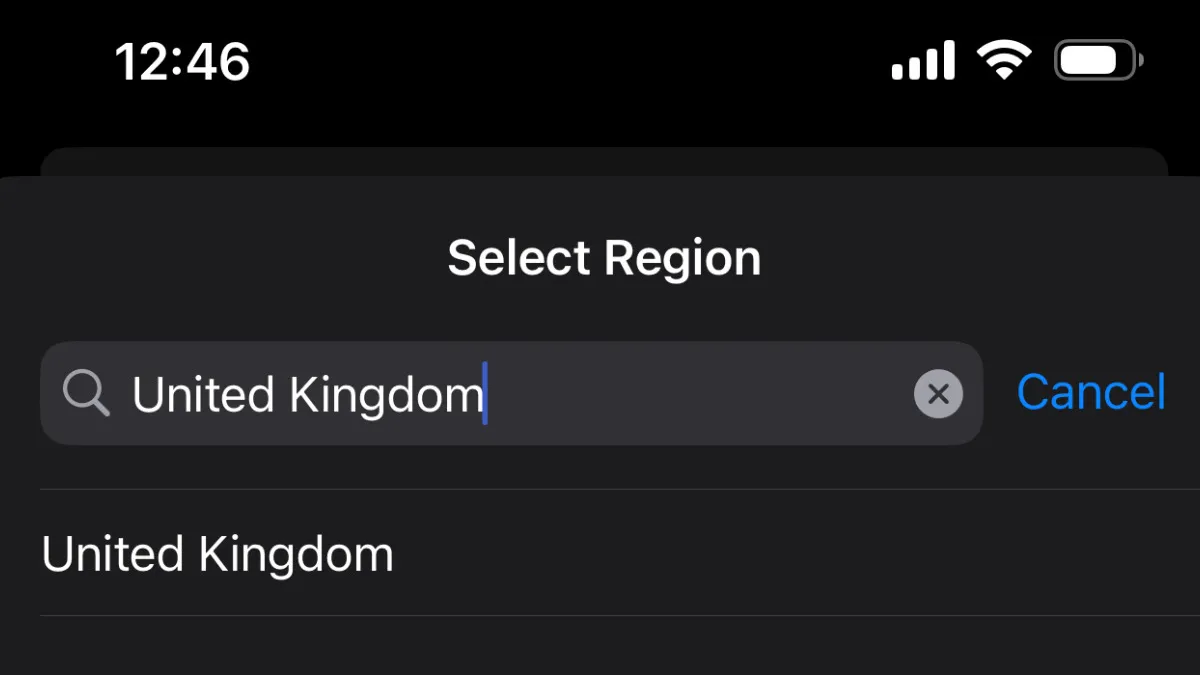Tap the cellular signal bars icon
Screen dimensions: 1200x675
922,62
